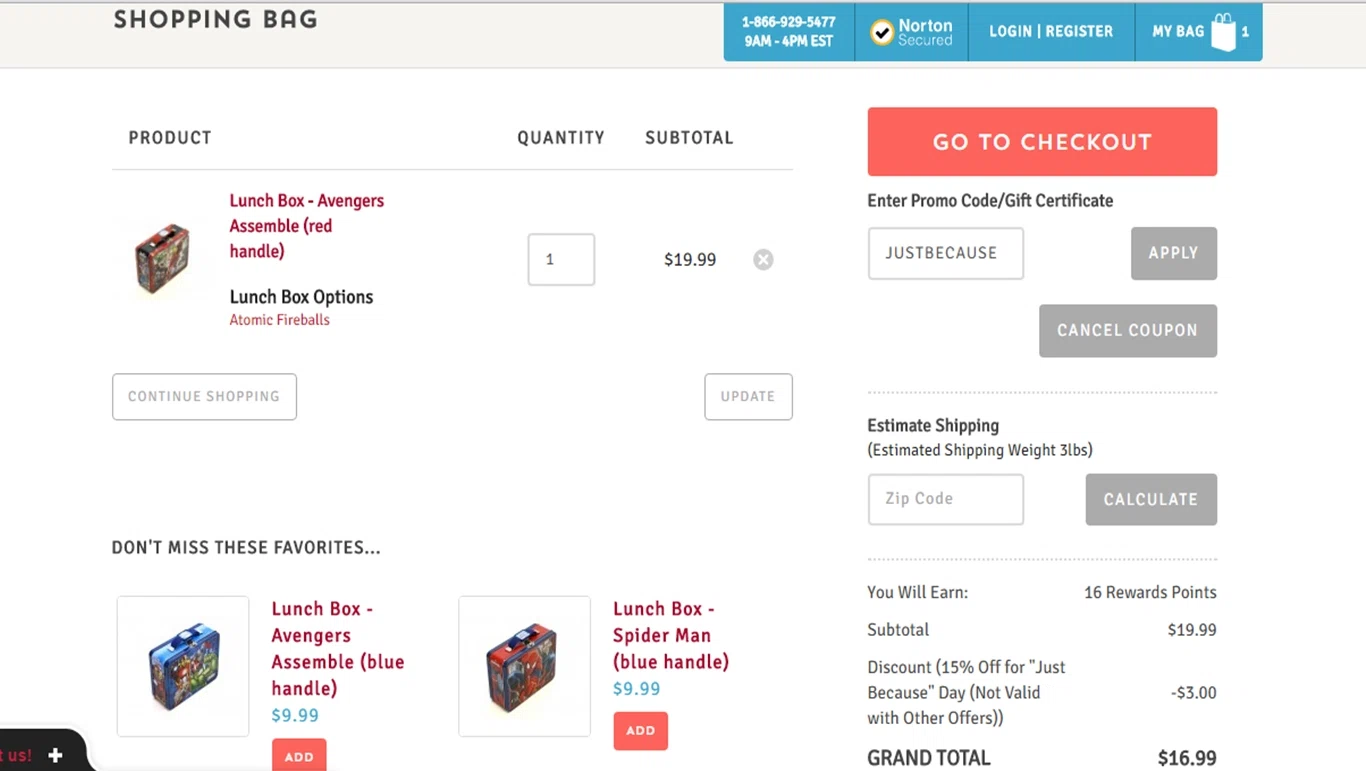Add Spider Man lunch box to bag
This screenshot has height=771, width=1366.
[640, 731]
